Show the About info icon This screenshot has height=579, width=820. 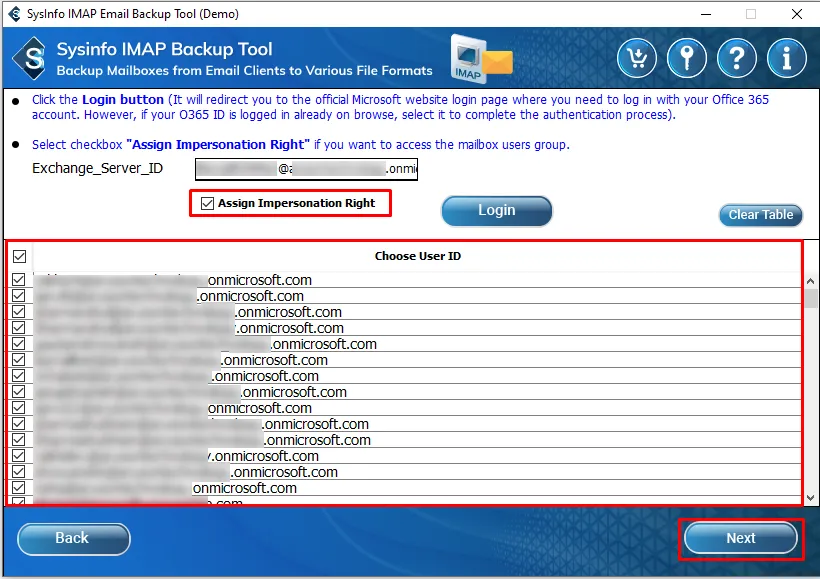(x=787, y=58)
